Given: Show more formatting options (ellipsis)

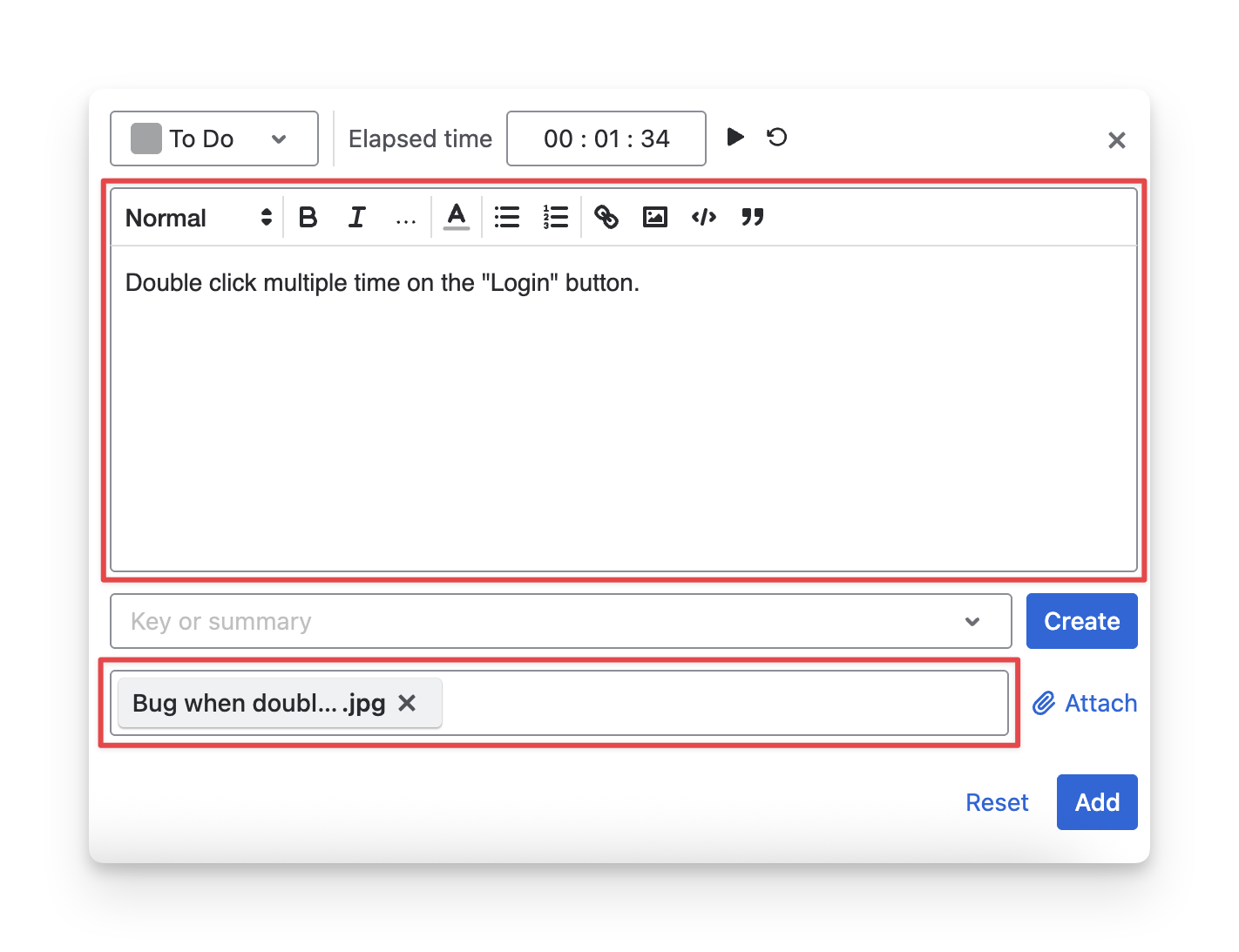Looking at the screenshot, I should pos(405,219).
